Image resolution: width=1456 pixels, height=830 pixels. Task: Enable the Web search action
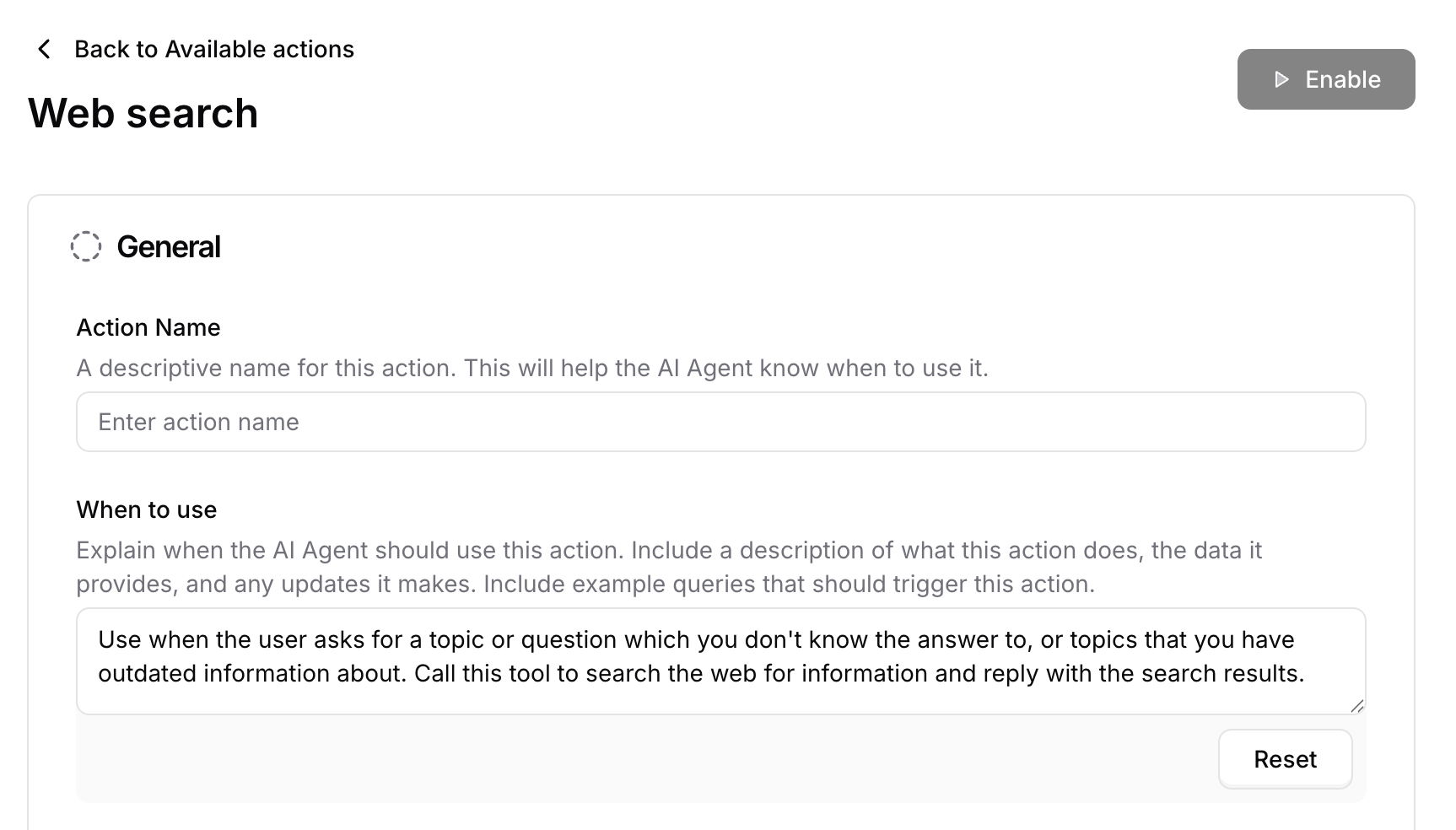coord(1326,79)
